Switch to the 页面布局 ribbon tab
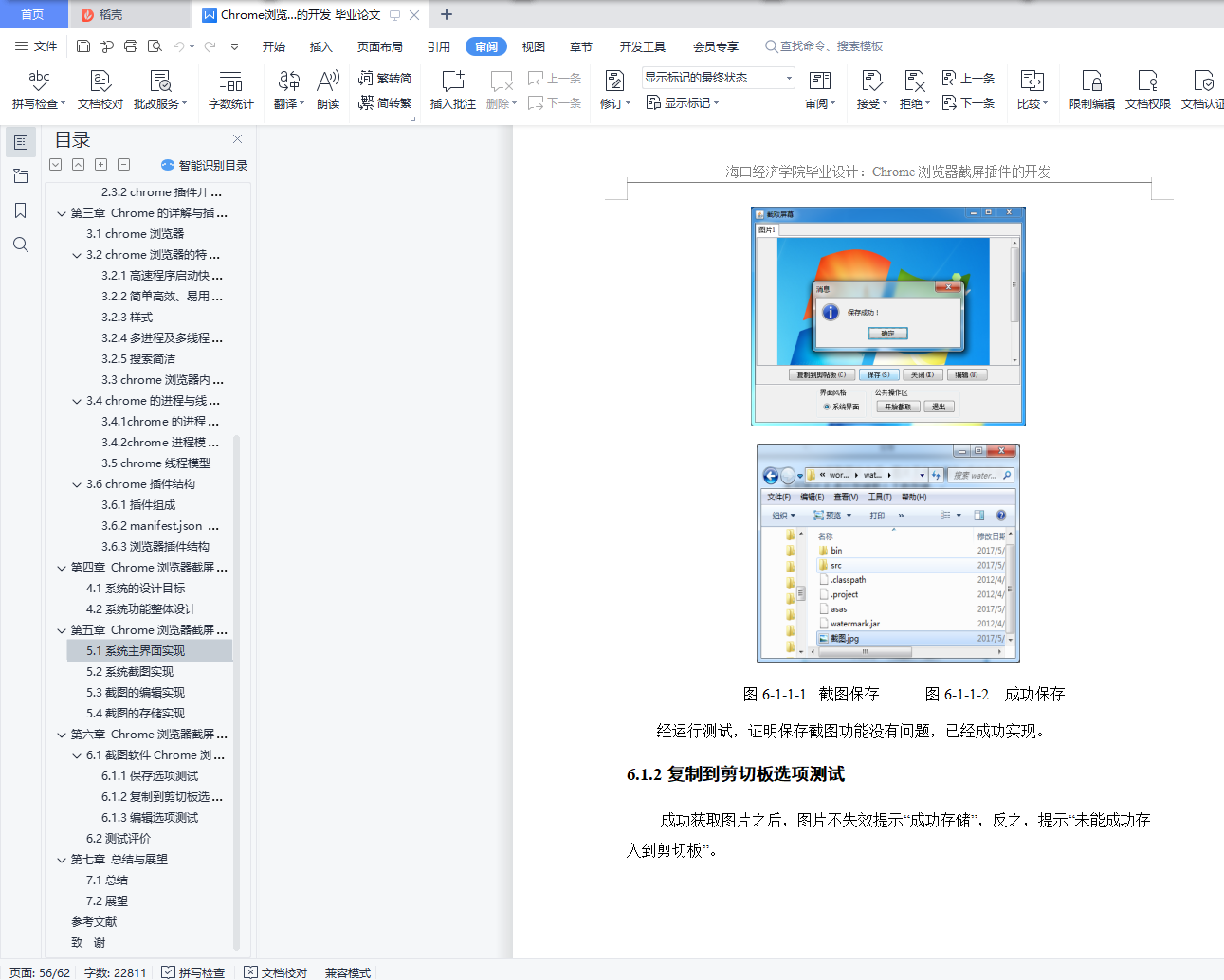The width and height of the screenshot is (1224, 980). coord(380,46)
